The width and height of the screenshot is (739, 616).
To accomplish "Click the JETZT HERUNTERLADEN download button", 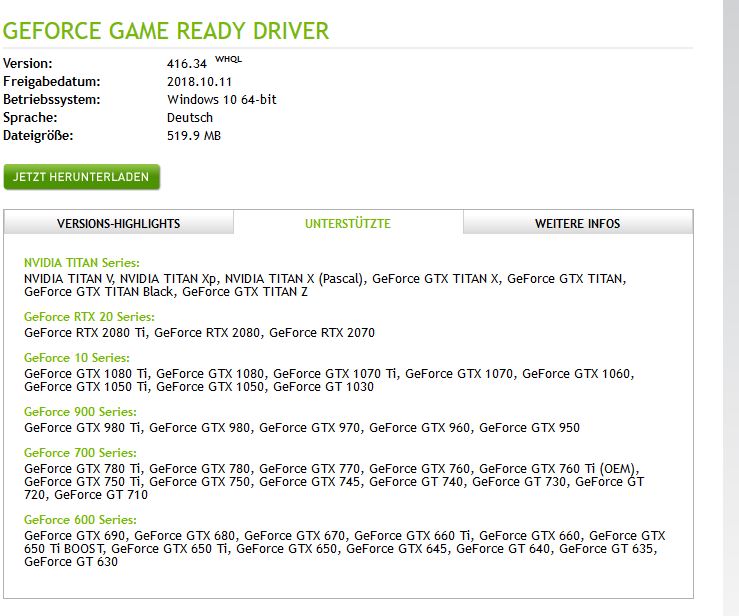I will click(x=82, y=177).
